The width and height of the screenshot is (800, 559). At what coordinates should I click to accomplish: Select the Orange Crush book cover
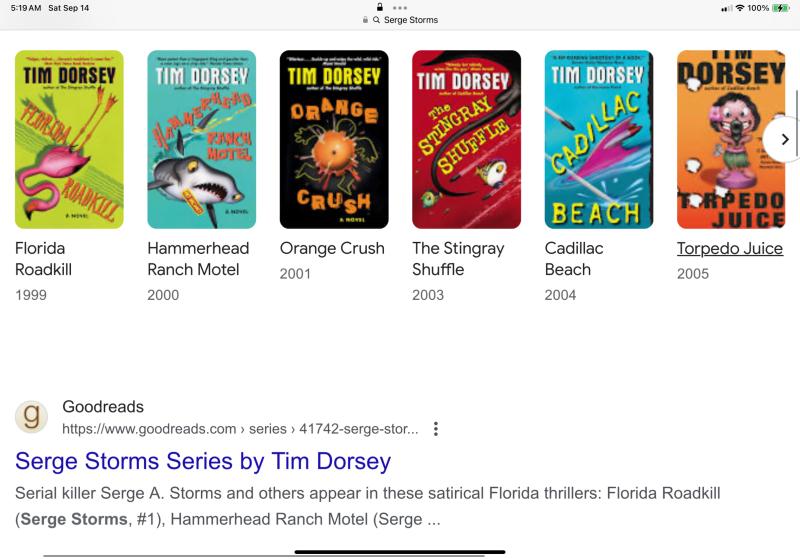point(334,139)
